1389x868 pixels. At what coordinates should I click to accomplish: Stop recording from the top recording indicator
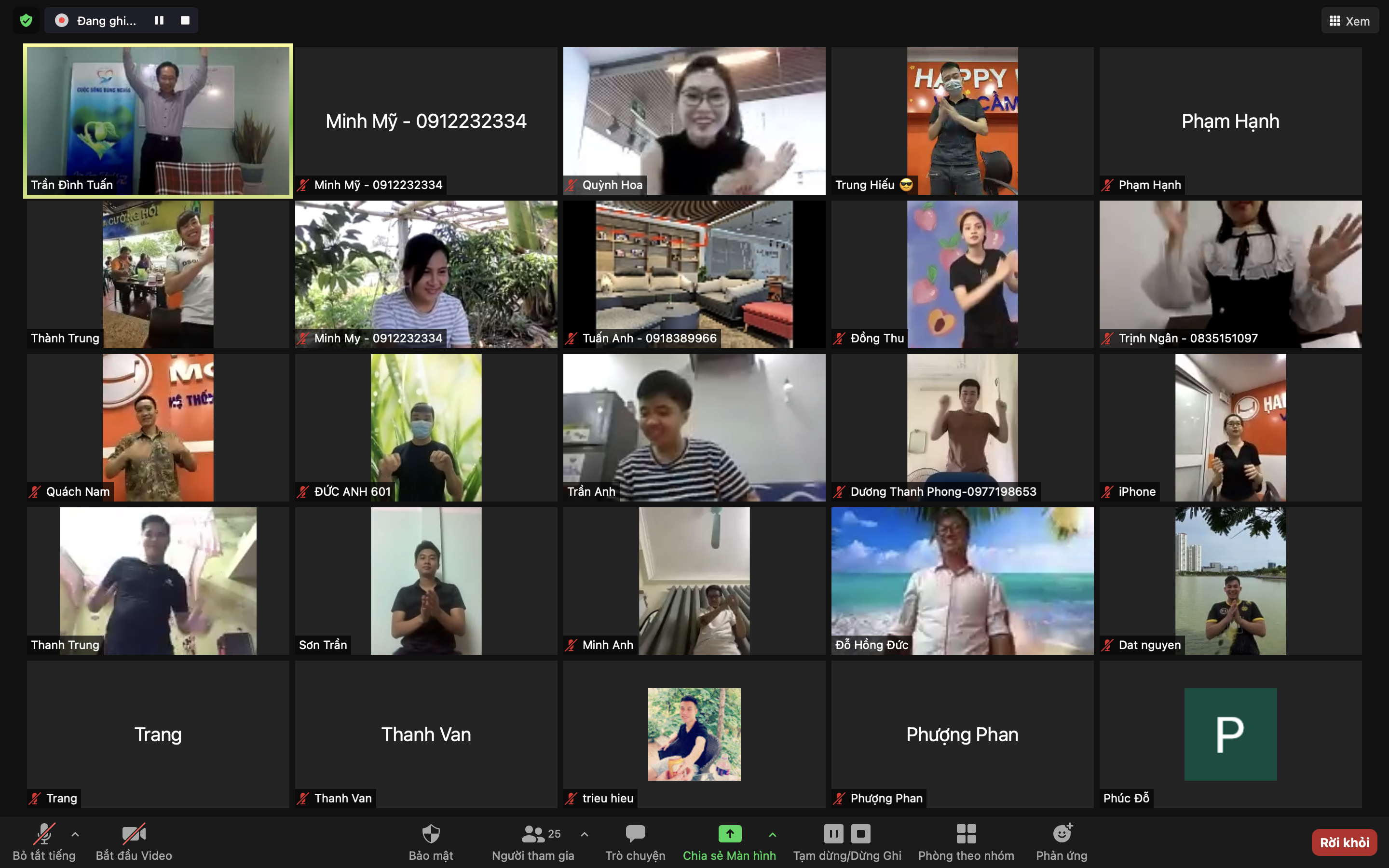pos(185,21)
